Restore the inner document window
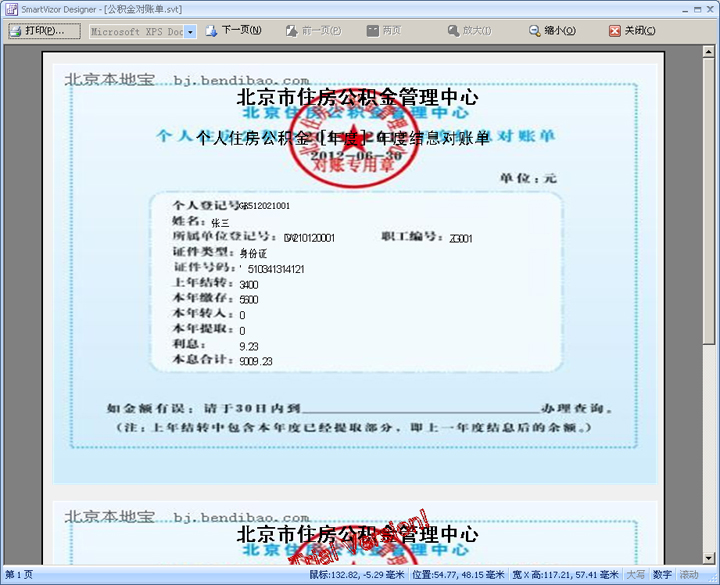The height and width of the screenshot is (585, 720). tap(698, 9)
